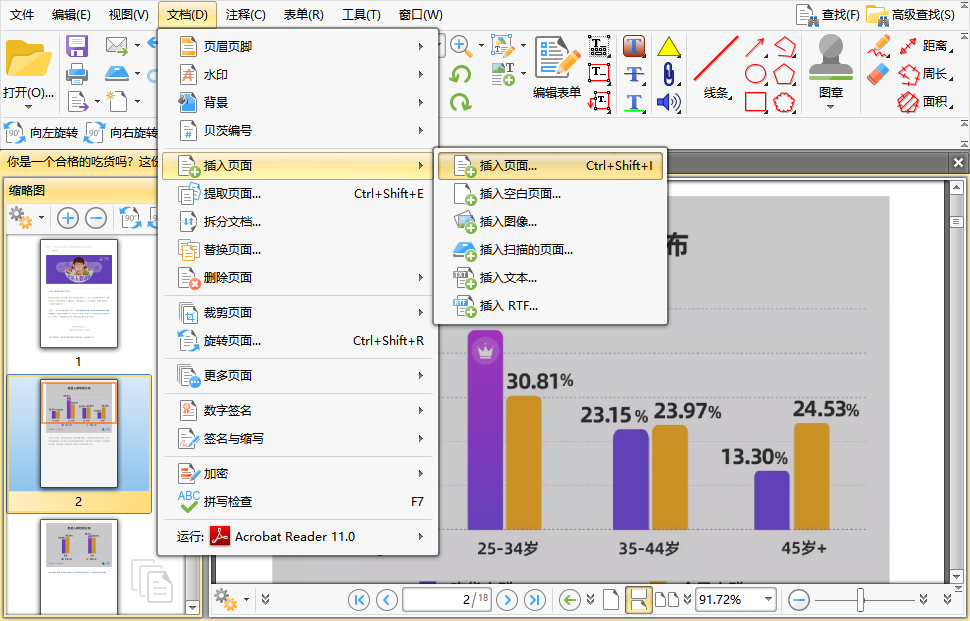Go to the last page
The width and height of the screenshot is (970, 621).
point(535,599)
